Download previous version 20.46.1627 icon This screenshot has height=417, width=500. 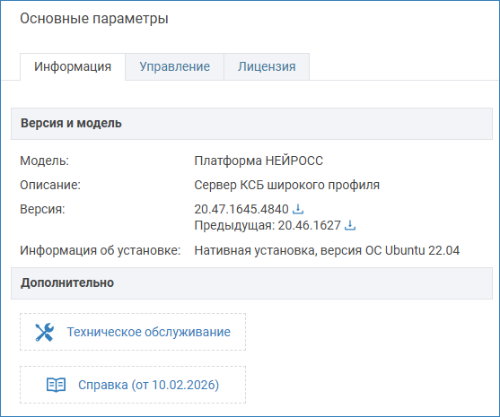click(x=350, y=226)
